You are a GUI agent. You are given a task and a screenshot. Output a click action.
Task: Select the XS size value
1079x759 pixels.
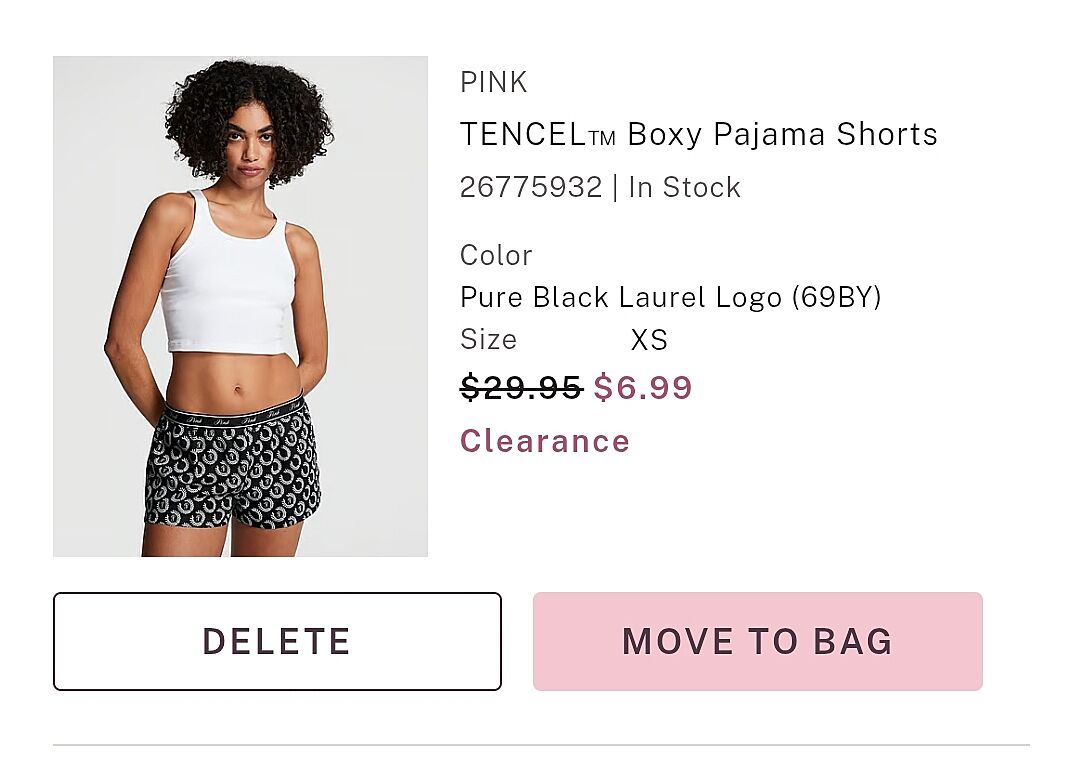pyautogui.click(x=649, y=340)
